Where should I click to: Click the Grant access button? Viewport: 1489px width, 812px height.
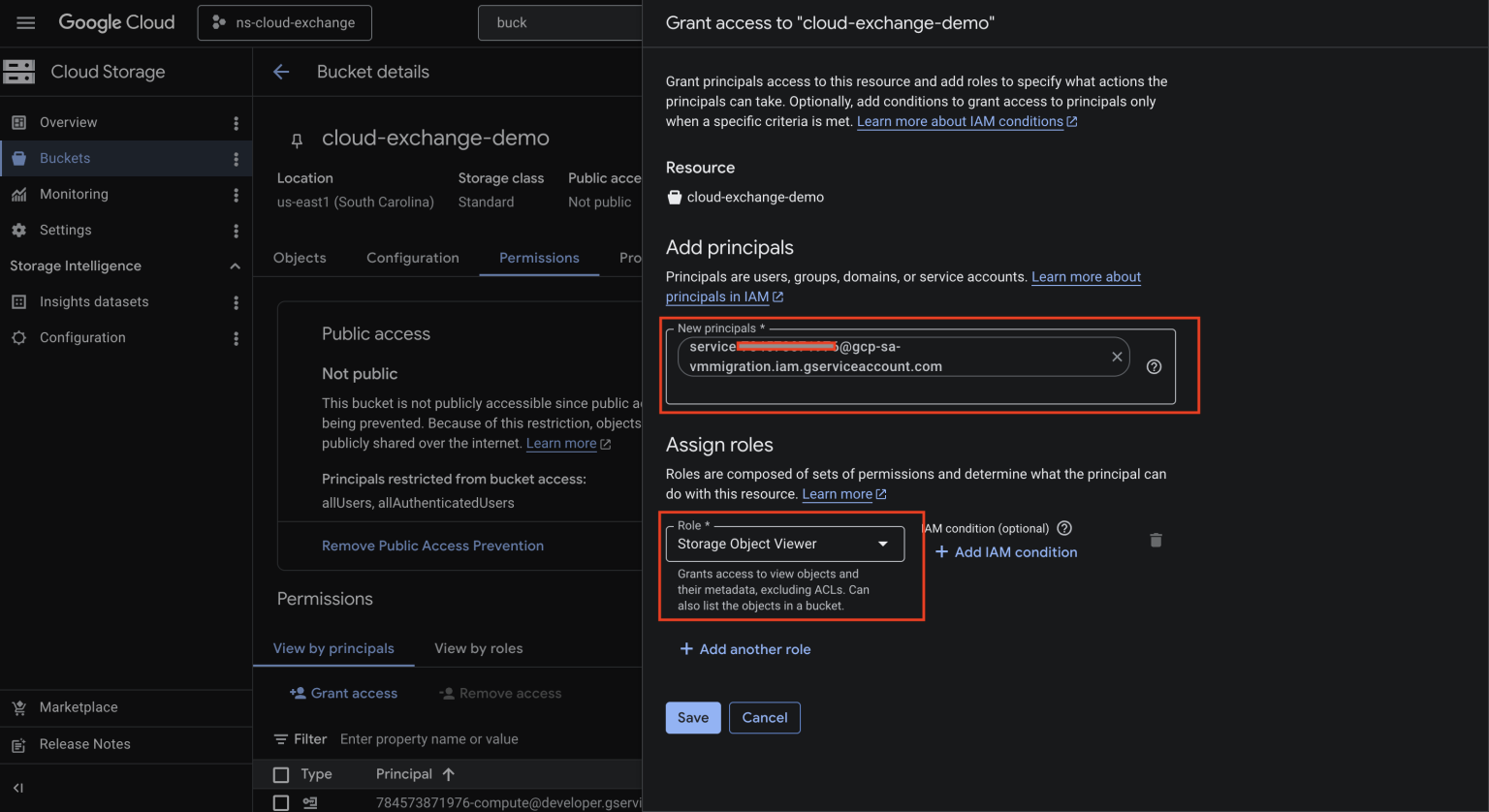coord(344,693)
